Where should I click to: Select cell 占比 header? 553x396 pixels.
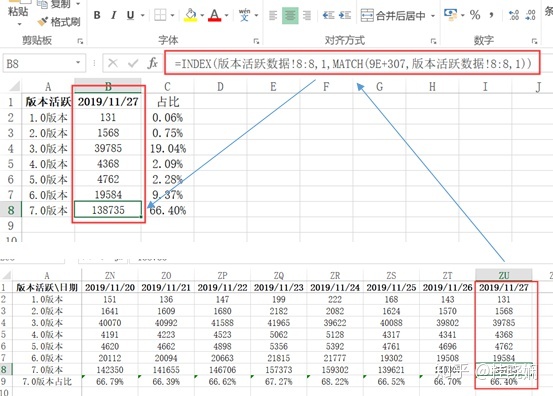coord(168,102)
